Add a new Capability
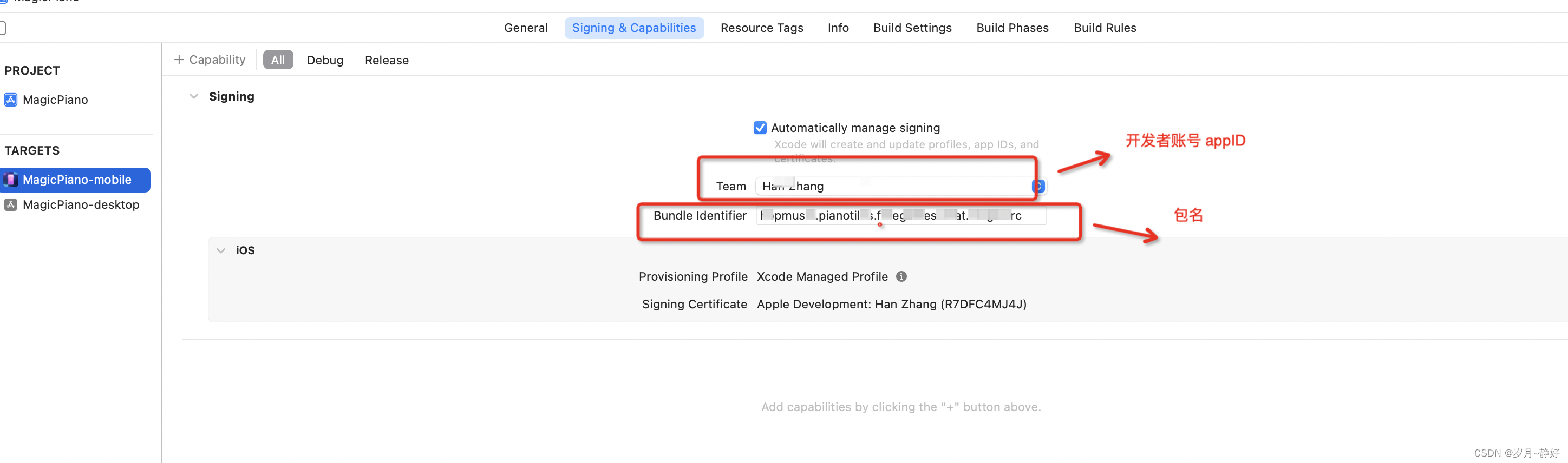The height and width of the screenshot is (463, 1568). click(x=210, y=59)
